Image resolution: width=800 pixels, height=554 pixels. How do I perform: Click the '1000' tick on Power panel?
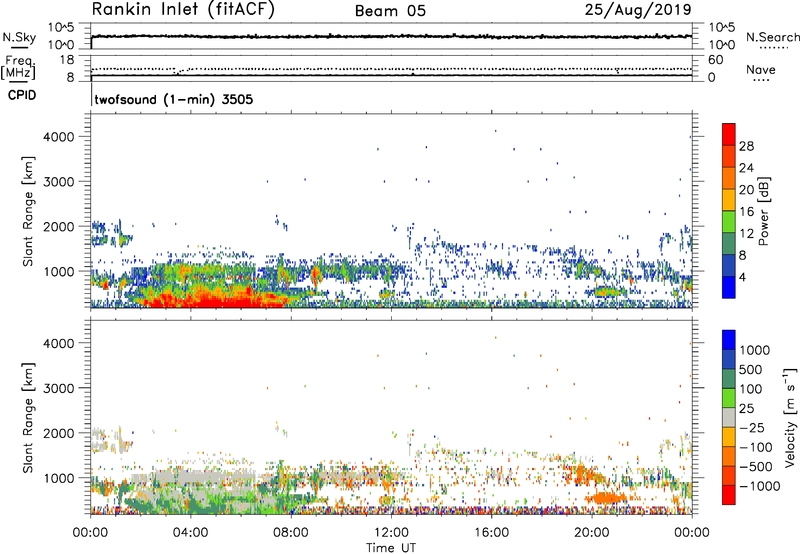[x=59, y=271]
